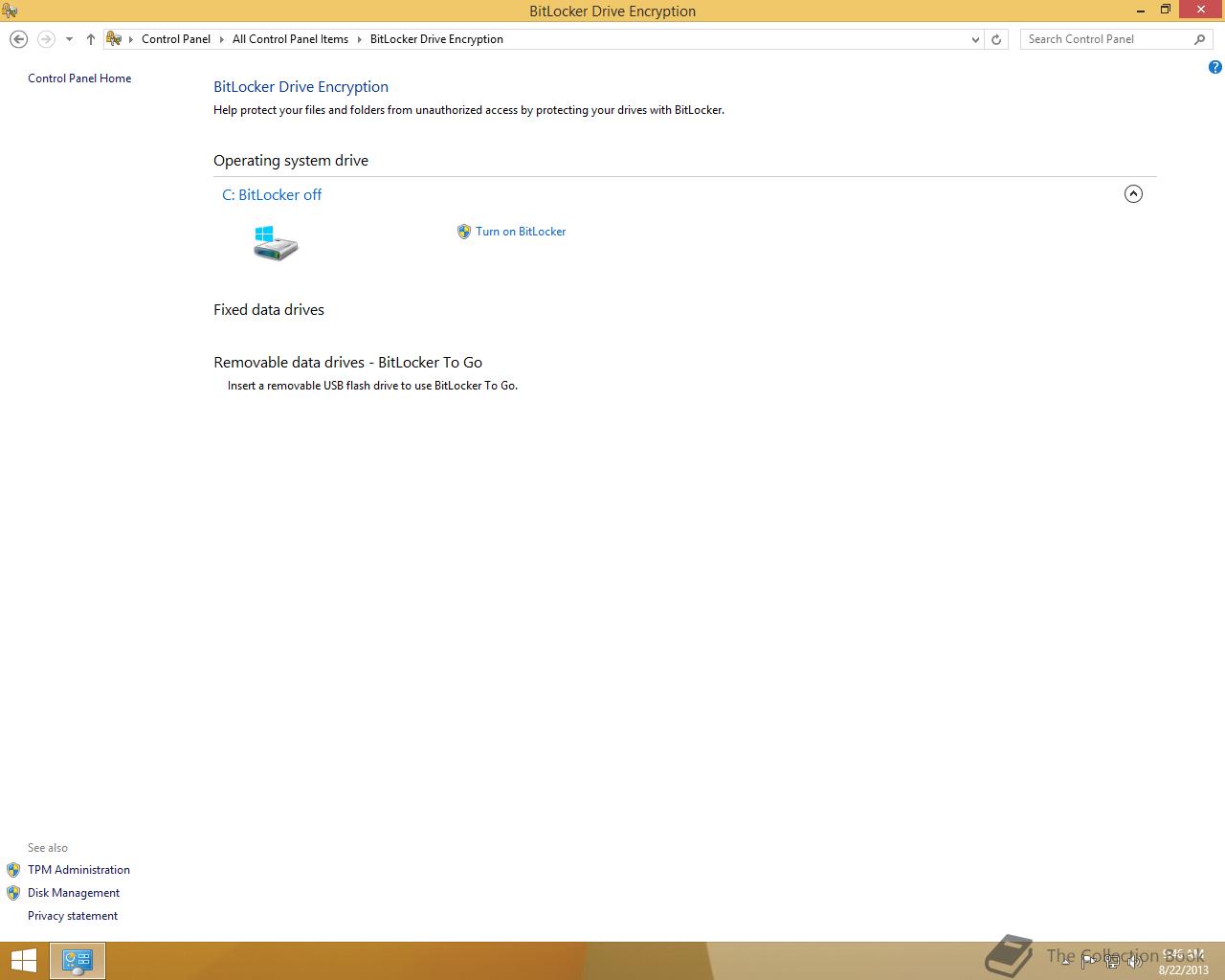Open Disk Management link
The image size is (1225, 980).
click(x=74, y=893)
